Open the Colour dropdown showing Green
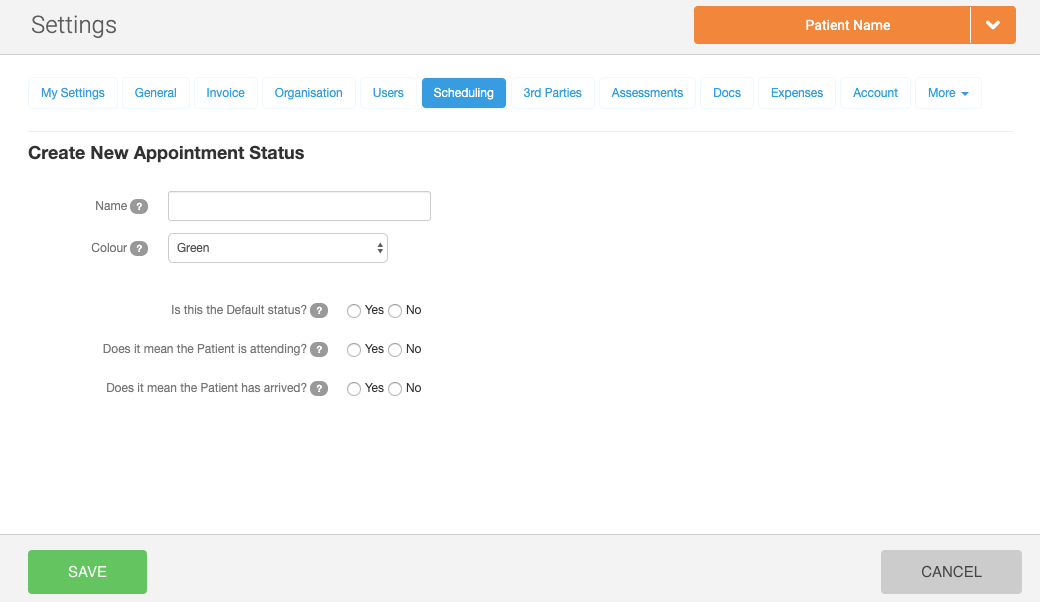This screenshot has width=1040, height=602. 277,248
